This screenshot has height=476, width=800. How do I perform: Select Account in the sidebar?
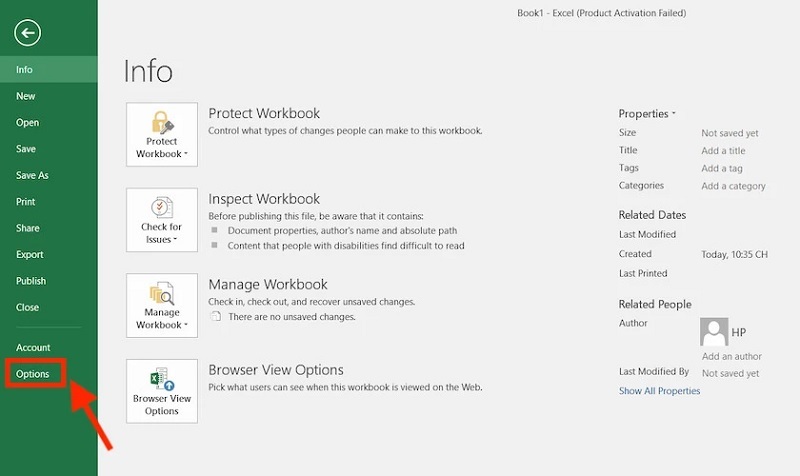click(33, 347)
